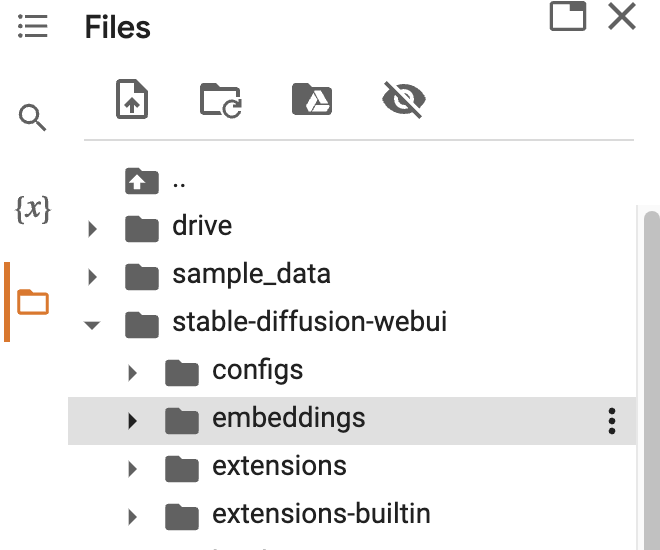Open the embeddings folder's three-dot menu
660x550 pixels.
[x=612, y=421]
